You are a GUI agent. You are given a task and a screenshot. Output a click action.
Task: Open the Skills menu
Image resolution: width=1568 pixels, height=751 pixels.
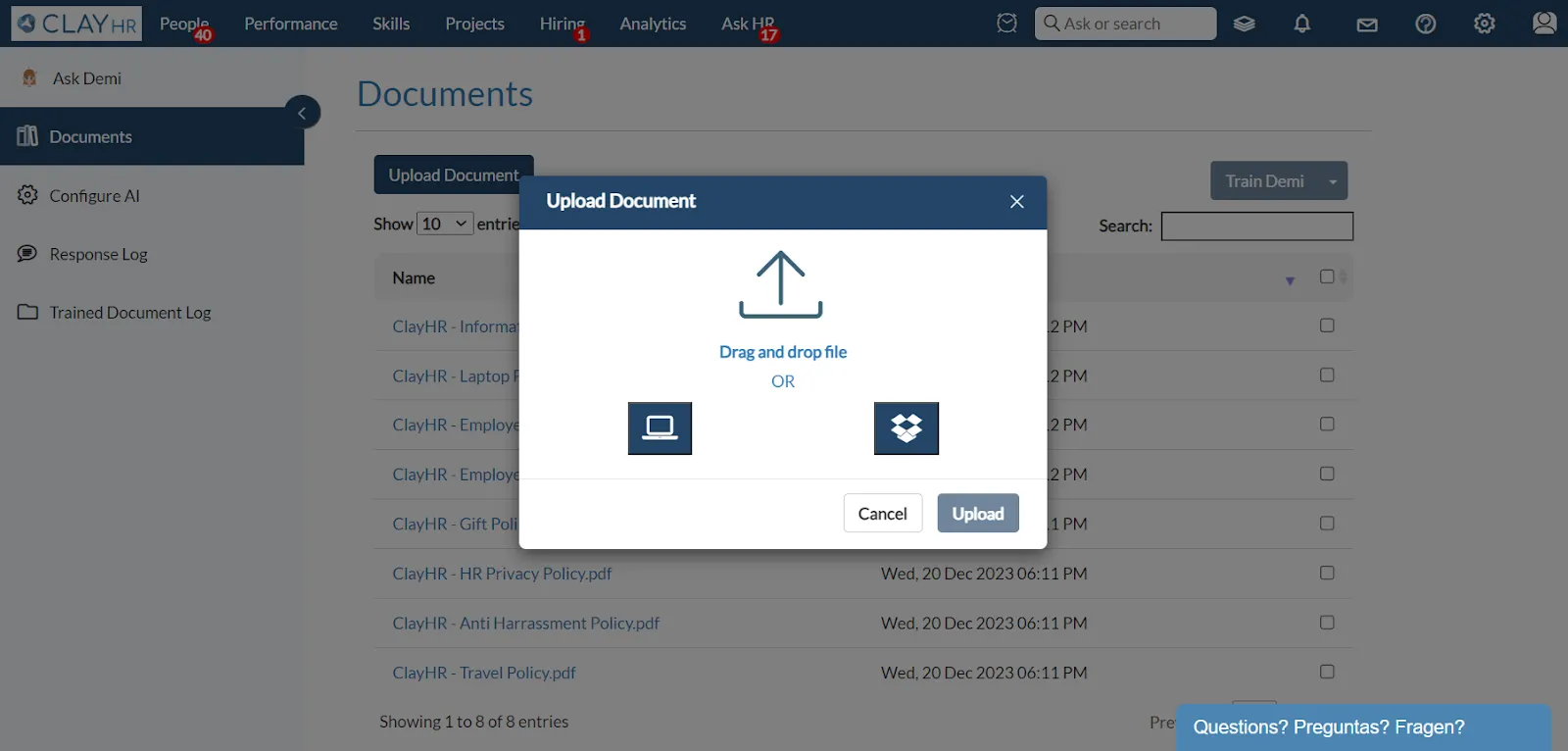pos(391,24)
